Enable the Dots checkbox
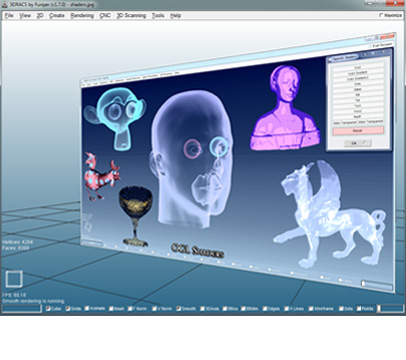 click(x=341, y=309)
